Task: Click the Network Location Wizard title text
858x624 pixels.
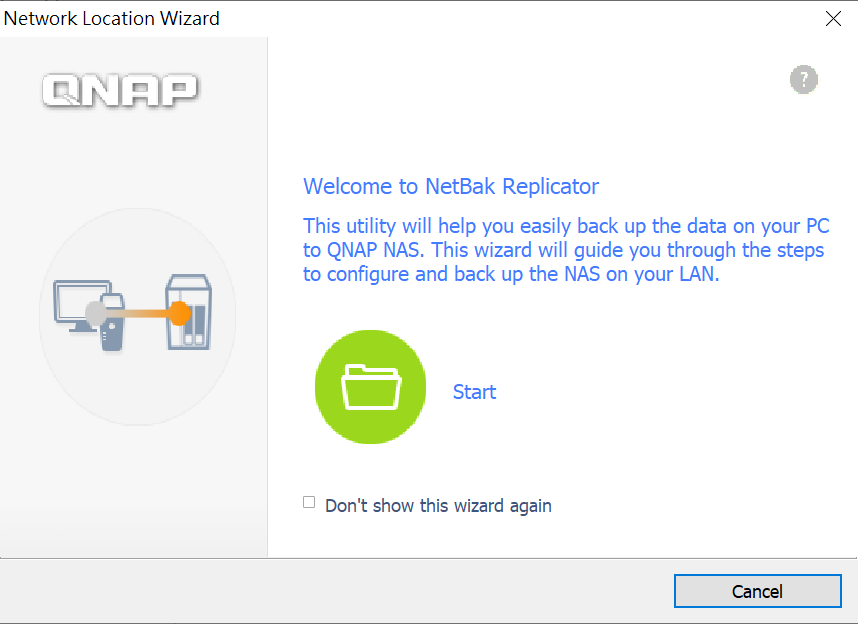Action: tap(112, 18)
